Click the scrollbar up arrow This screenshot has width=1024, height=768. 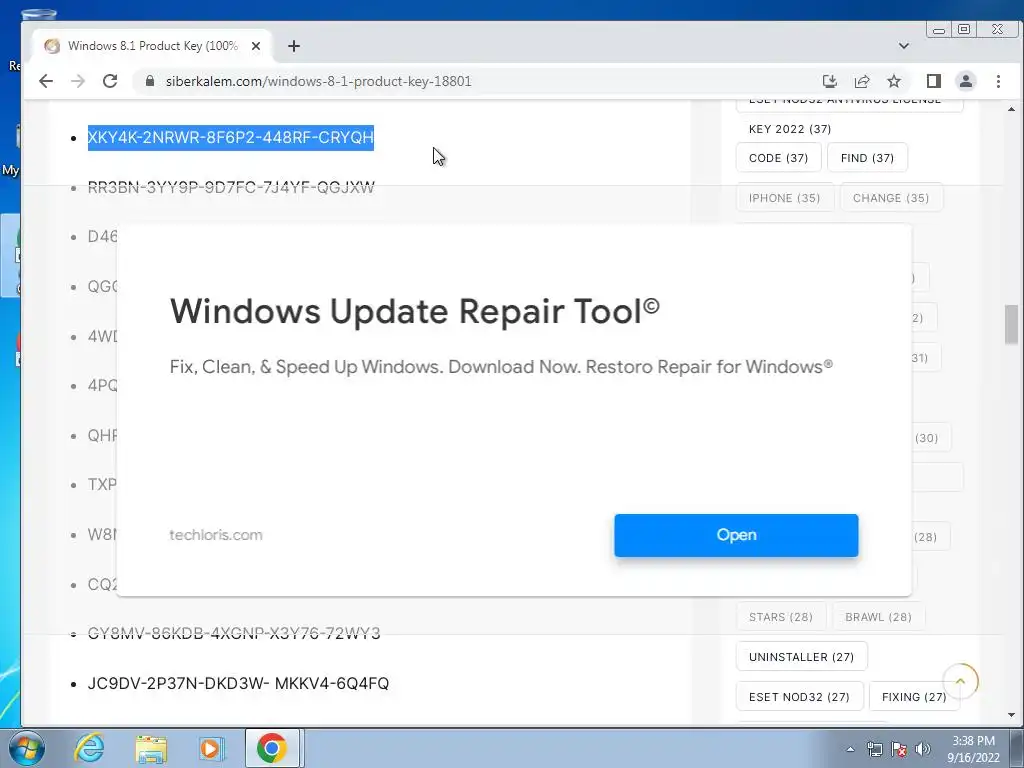1012,108
